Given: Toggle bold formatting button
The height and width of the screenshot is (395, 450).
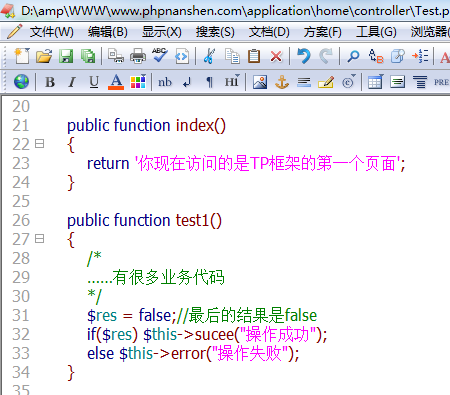Looking at the screenshot, I should [50, 82].
